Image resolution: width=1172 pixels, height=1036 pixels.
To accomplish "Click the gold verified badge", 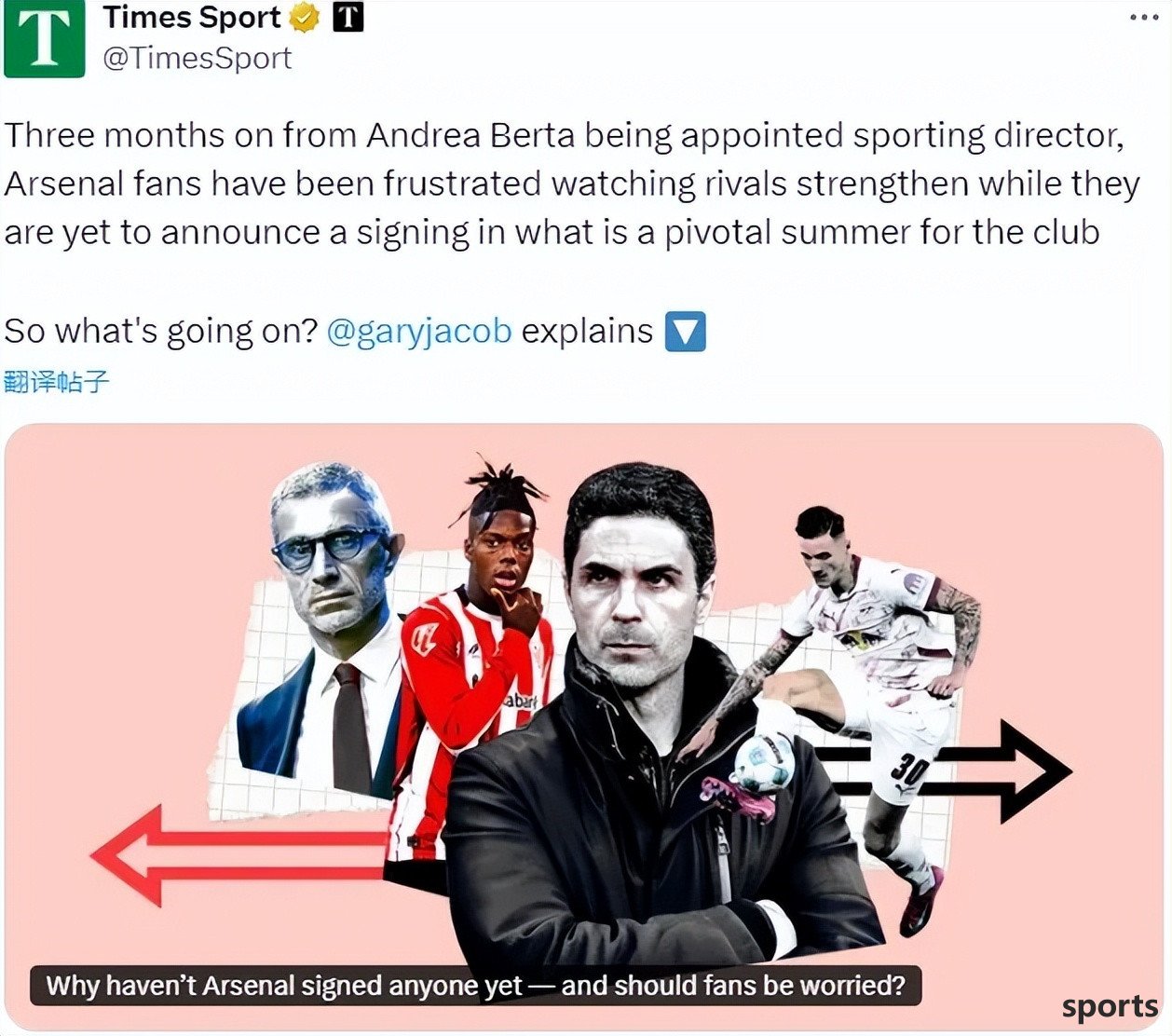I will 306,17.
